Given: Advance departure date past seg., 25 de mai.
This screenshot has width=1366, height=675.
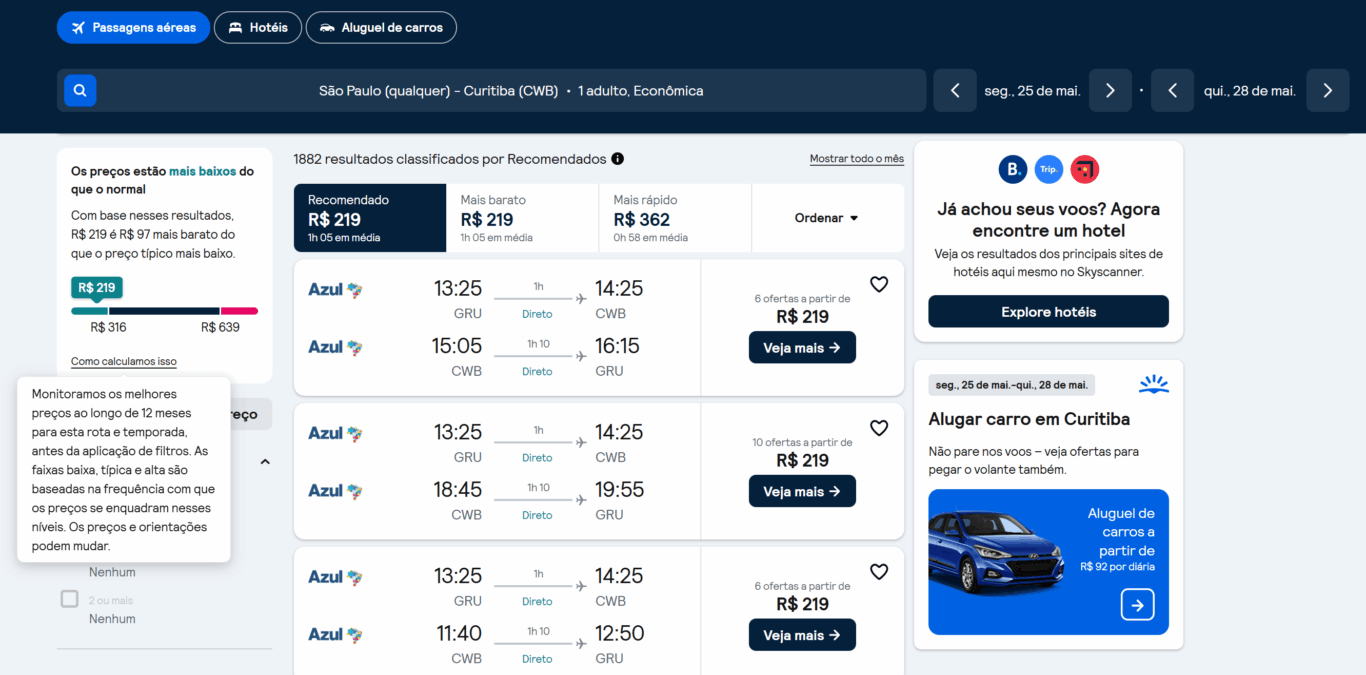Looking at the screenshot, I should click(x=1110, y=90).
